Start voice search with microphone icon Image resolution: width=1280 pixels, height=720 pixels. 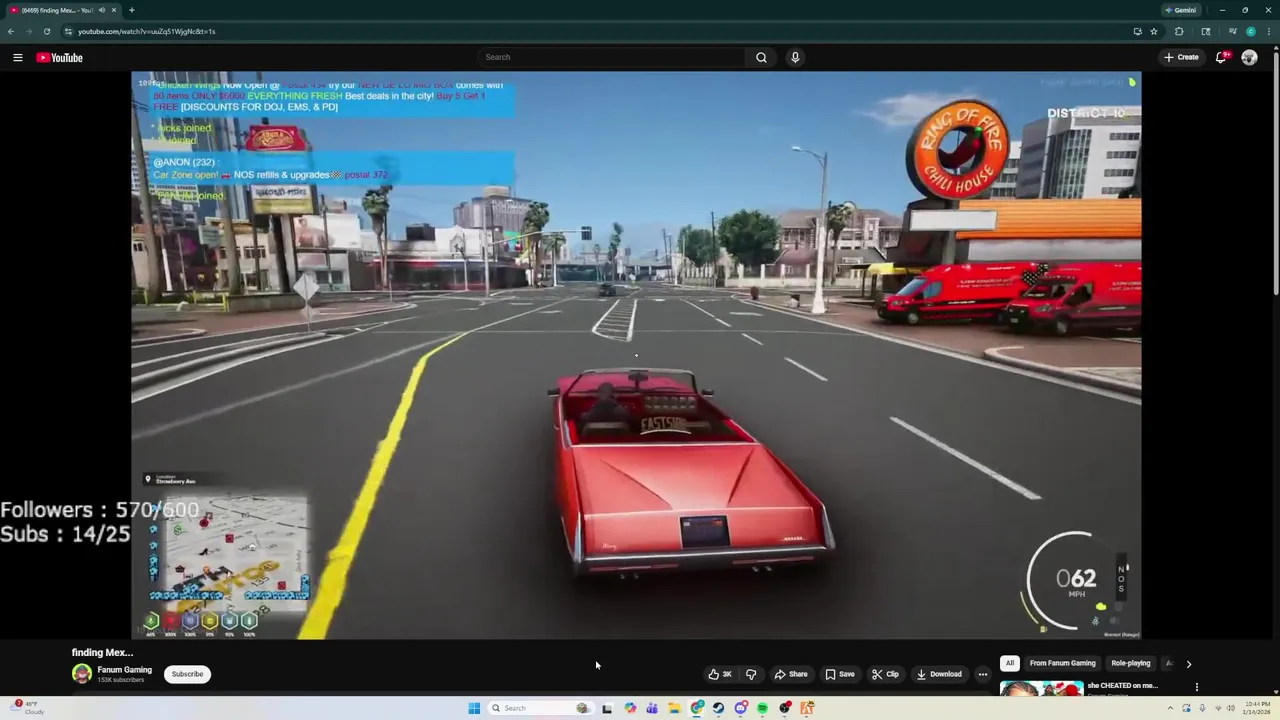pos(795,57)
